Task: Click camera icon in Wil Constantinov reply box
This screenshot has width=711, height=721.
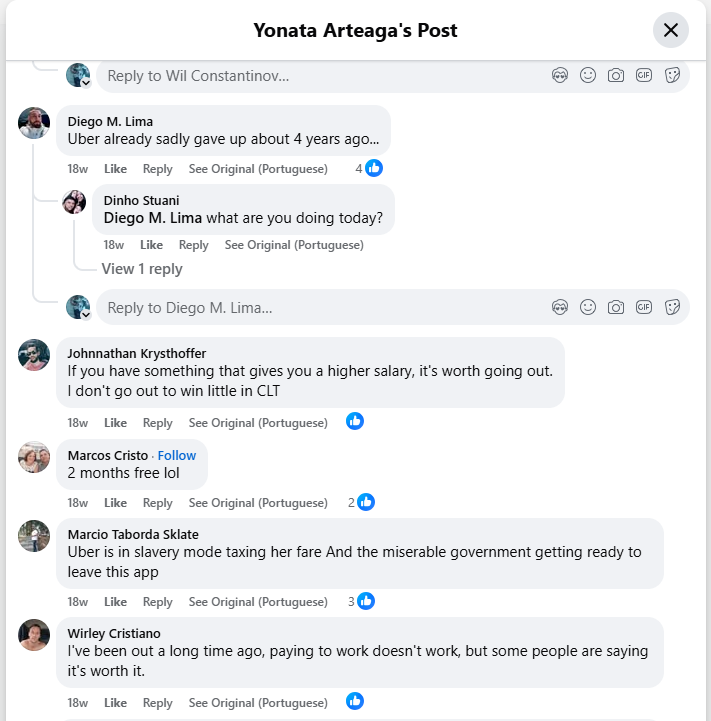Action: (616, 75)
